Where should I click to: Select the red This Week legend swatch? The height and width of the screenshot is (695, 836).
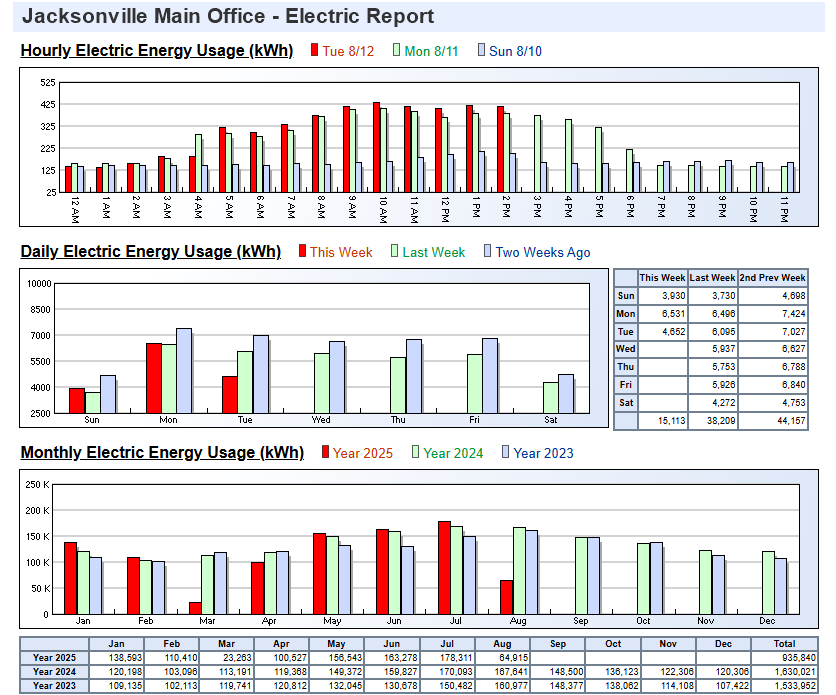(x=302, y=252)
